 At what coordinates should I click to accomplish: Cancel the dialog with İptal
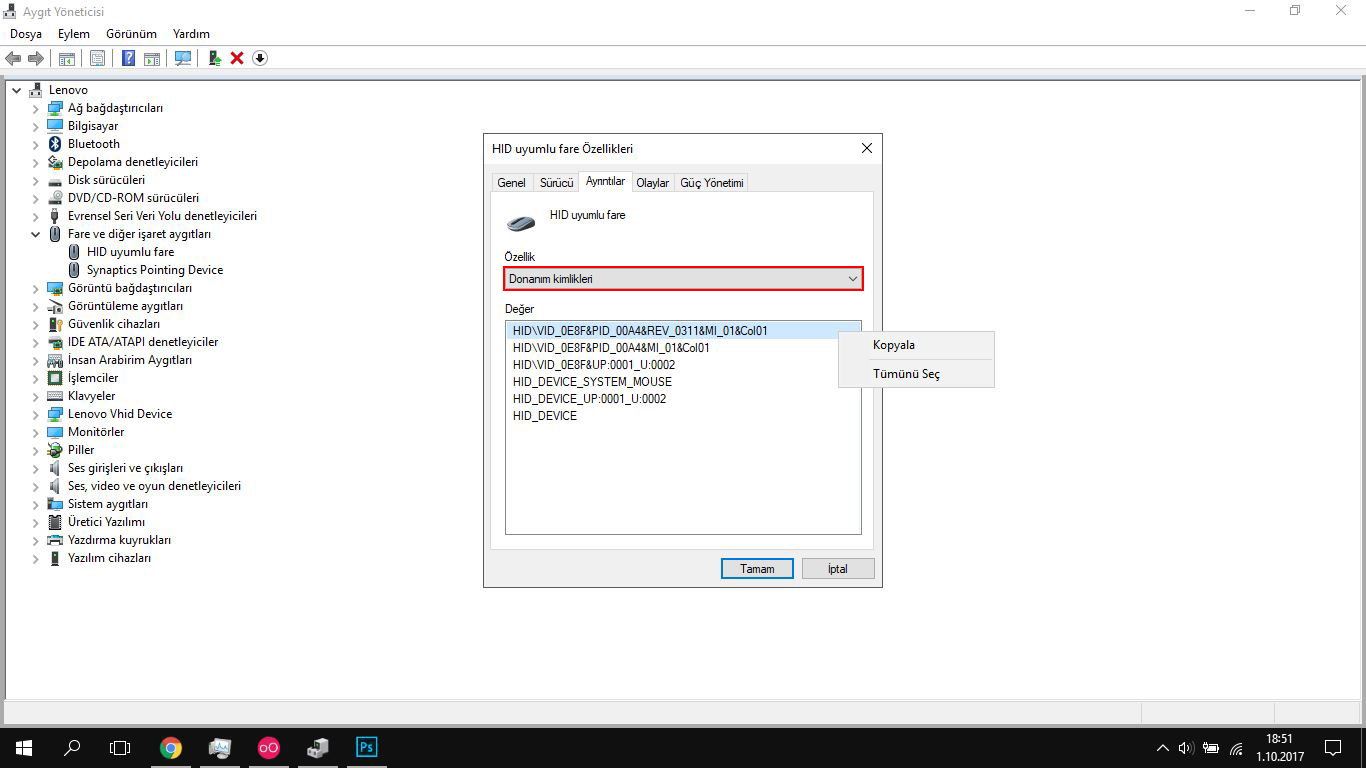pos(838,569)
